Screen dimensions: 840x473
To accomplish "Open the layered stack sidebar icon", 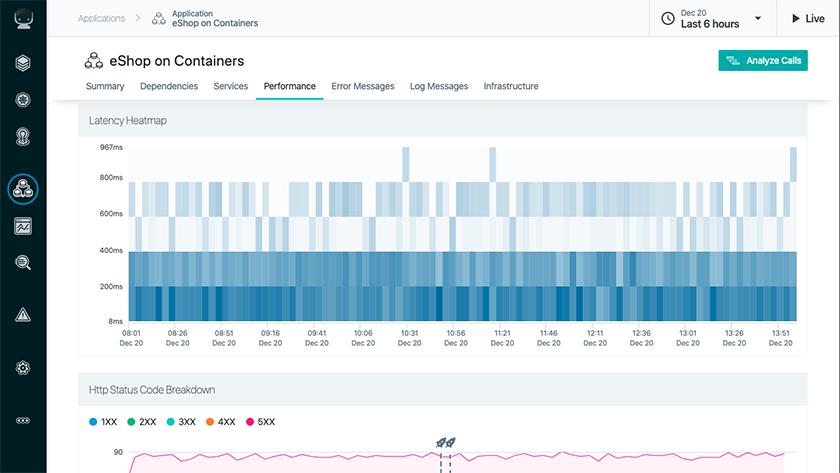I will click(x=23, y=63).
